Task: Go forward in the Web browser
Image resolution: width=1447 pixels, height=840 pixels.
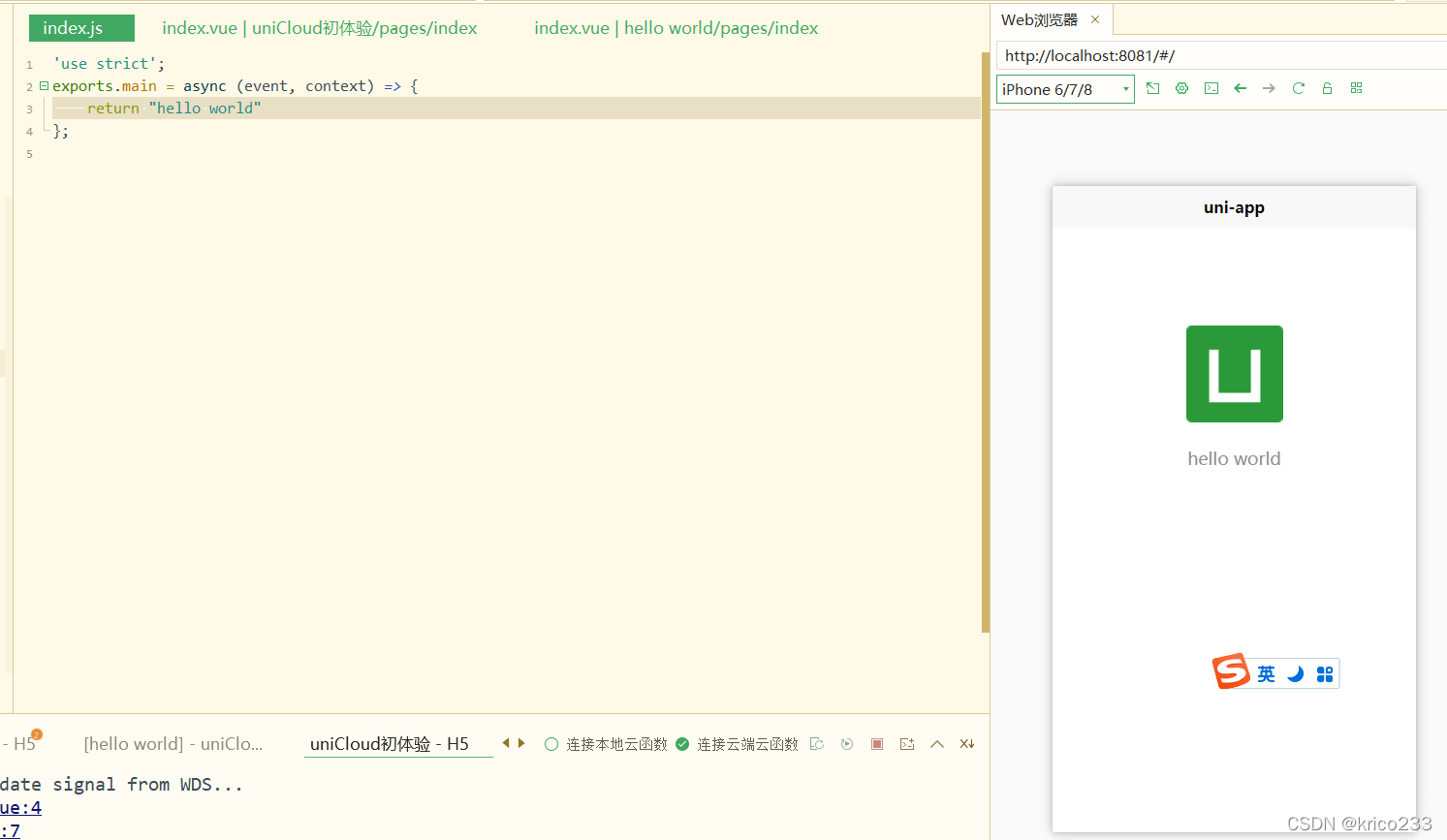Action: 1269,88
